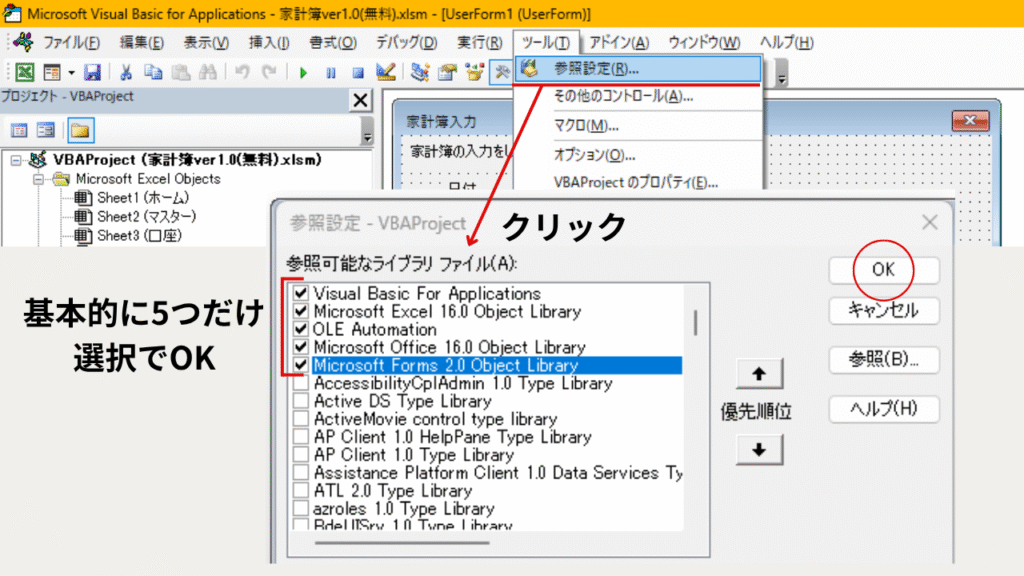Image resolution: width=1024 pixels, height=576 pixels.
Task: Toggle Design Mode icon in the toolbar
Action: [385, 72]
